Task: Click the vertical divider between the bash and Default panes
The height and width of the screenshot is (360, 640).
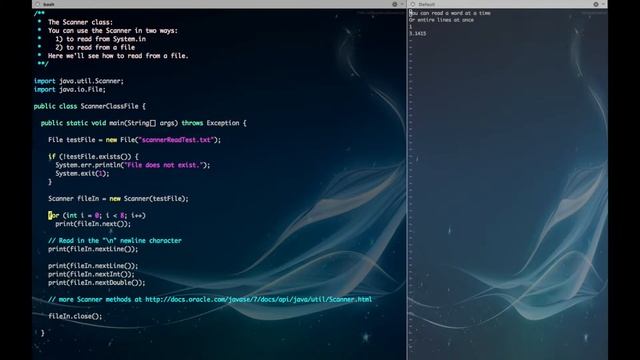Action: [x=407, y=184]
